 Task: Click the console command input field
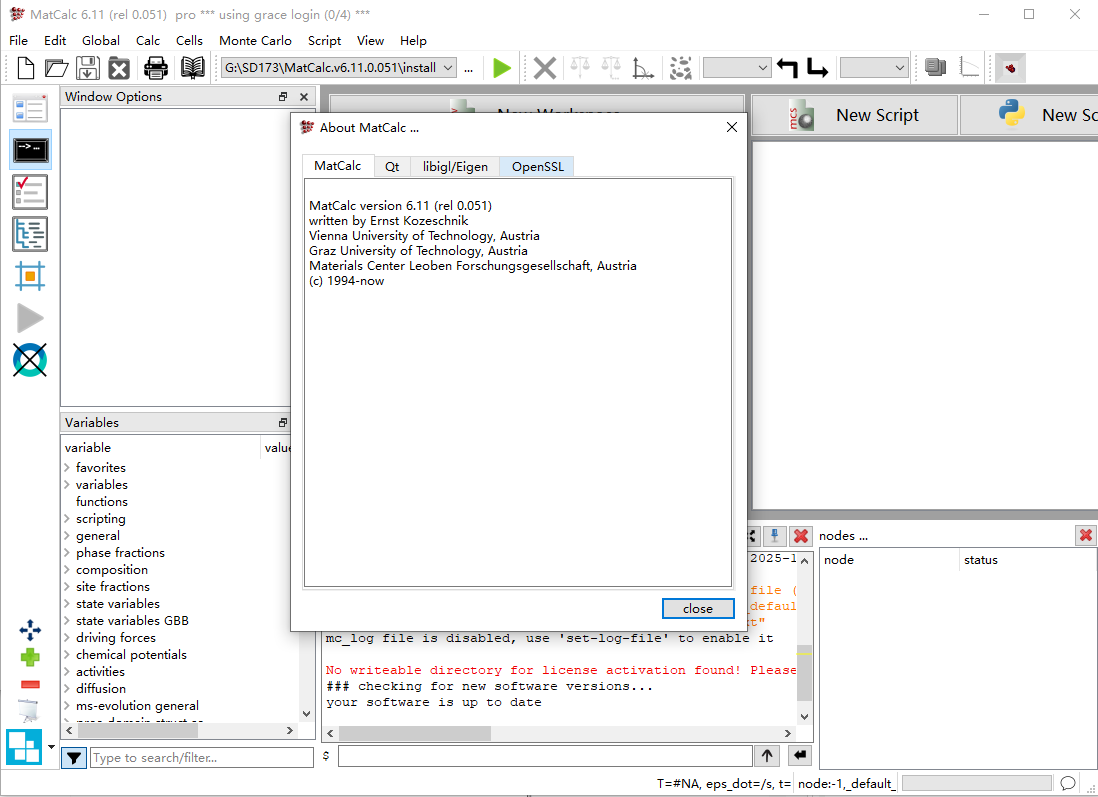click(545, 756)
